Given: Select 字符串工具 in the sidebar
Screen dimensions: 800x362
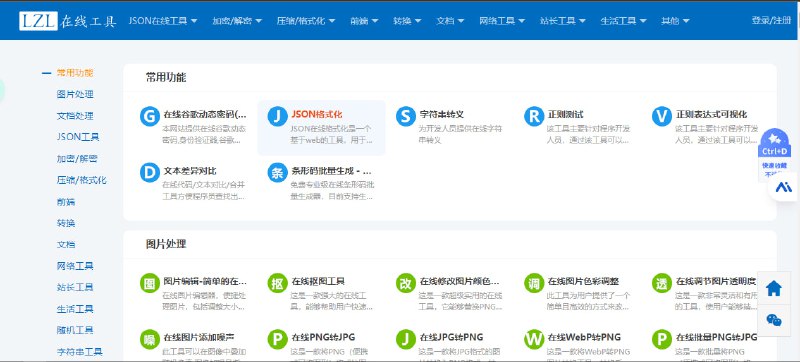Looking at the screenshot, I should (x=80, y=351).
